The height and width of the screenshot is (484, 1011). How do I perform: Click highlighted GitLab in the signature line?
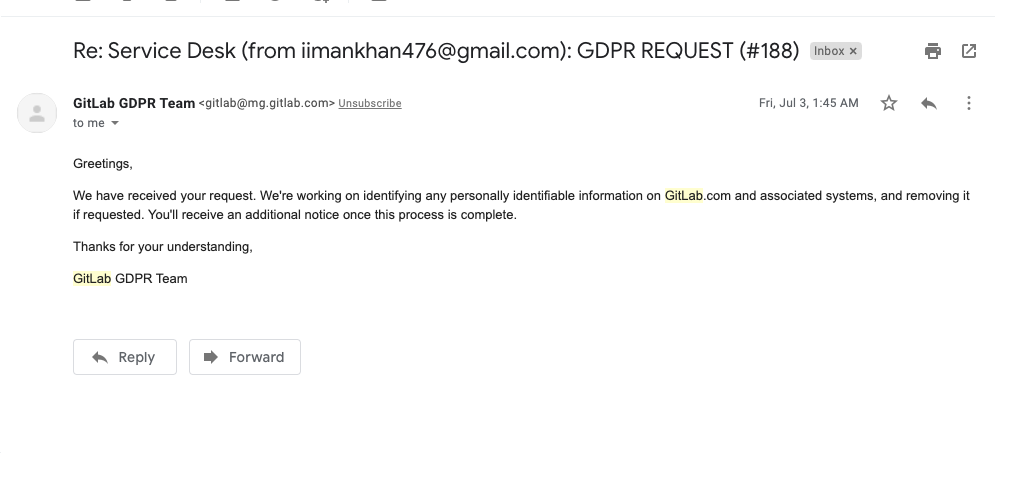pos(92,279)
